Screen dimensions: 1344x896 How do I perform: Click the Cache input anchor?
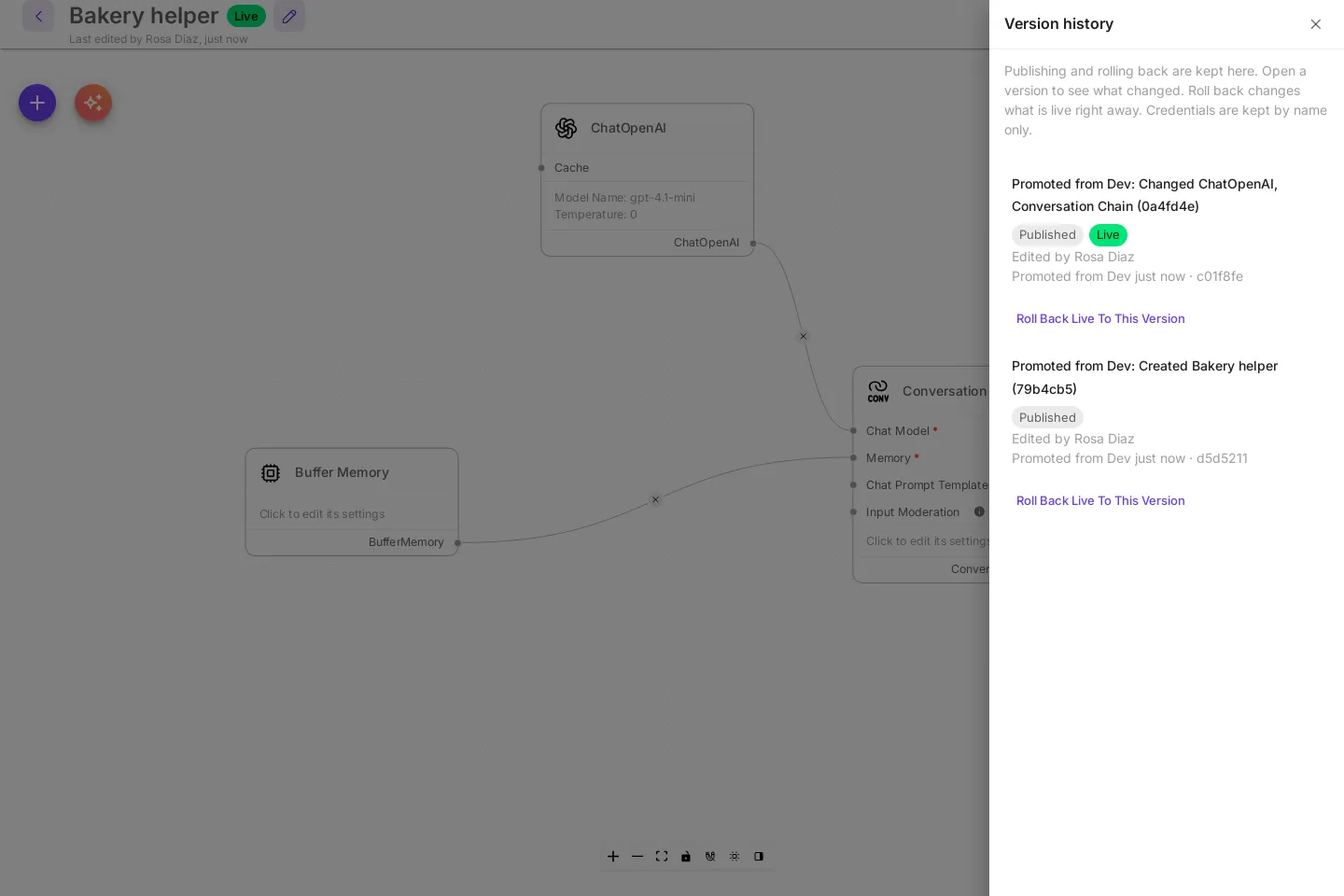click(541, 168)
